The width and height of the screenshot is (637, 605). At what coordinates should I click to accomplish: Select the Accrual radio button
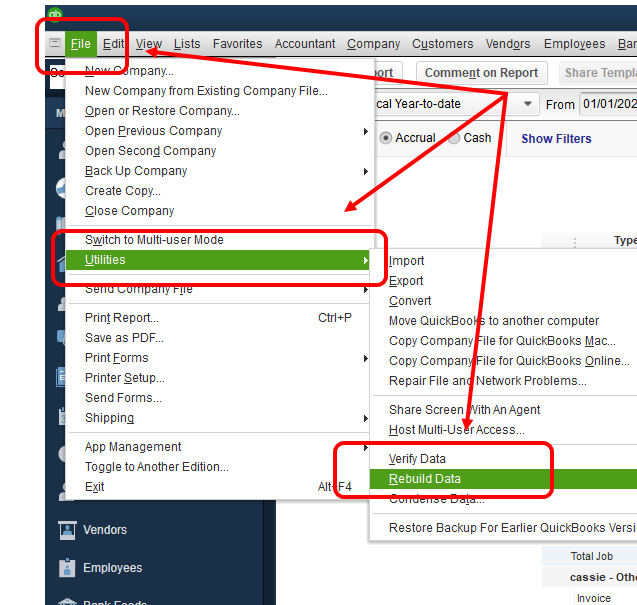(386, 138)
